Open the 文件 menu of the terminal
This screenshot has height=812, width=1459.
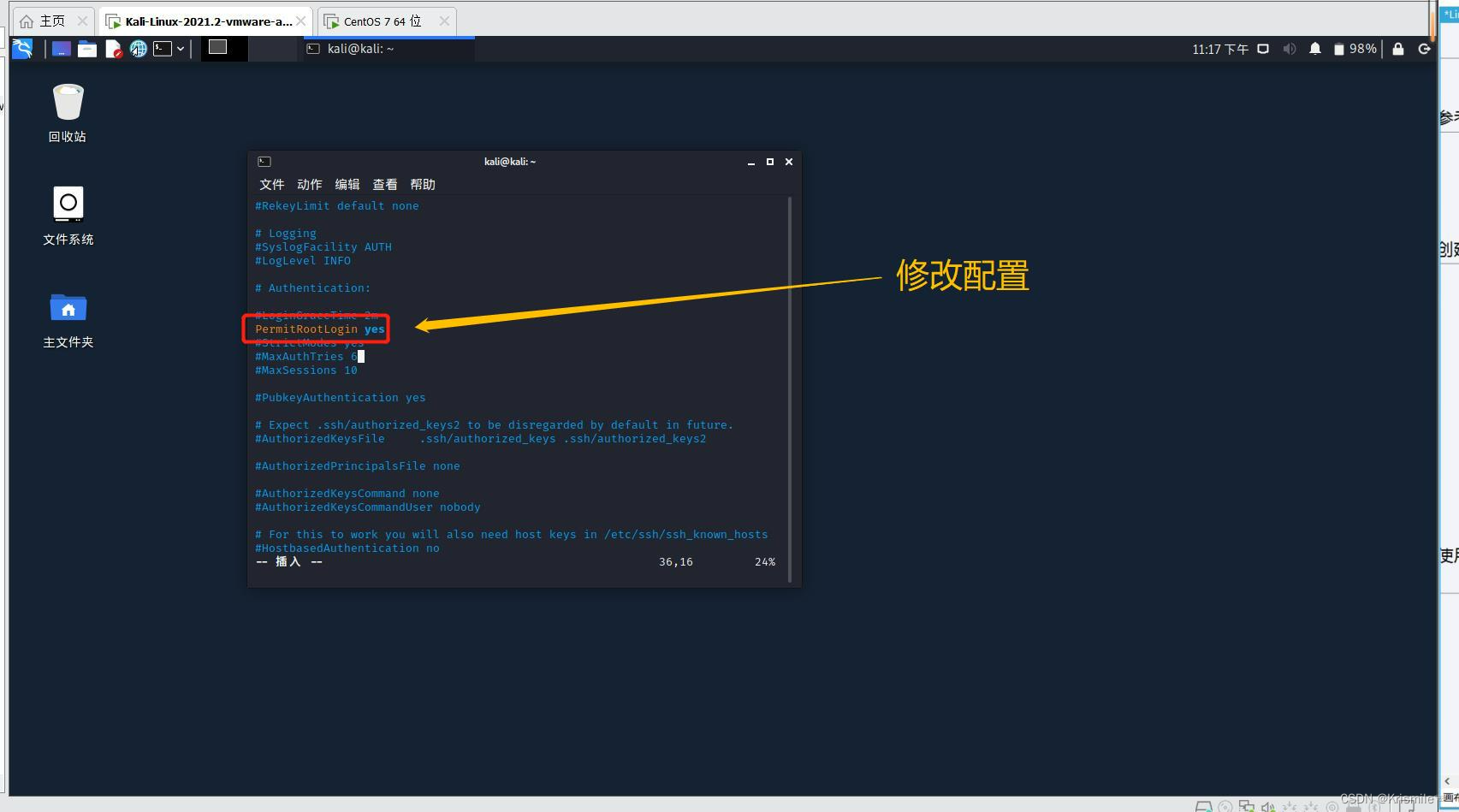coord(271,184)
